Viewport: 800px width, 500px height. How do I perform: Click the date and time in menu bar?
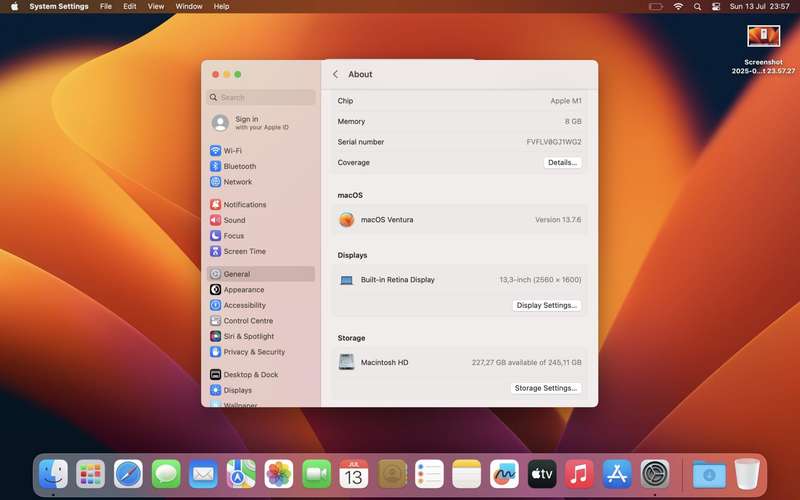click(760, 6)
